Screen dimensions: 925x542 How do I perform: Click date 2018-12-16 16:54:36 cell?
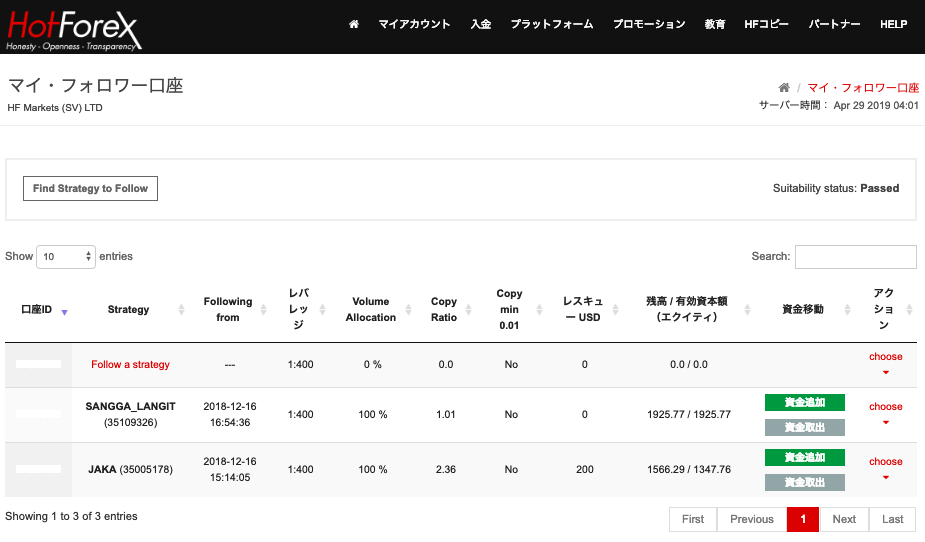[x=230, y=414]
